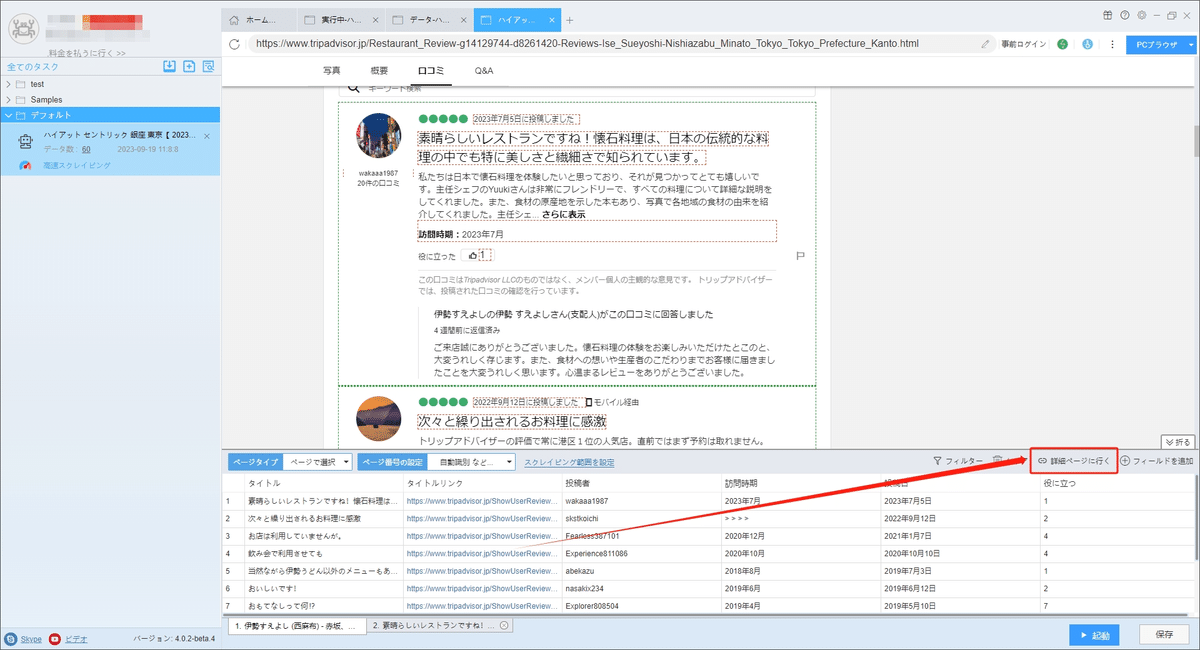This screenshot has height=650, width=1200.
Task: Add a new browser tab with plus
Action: tap(570, 19)
